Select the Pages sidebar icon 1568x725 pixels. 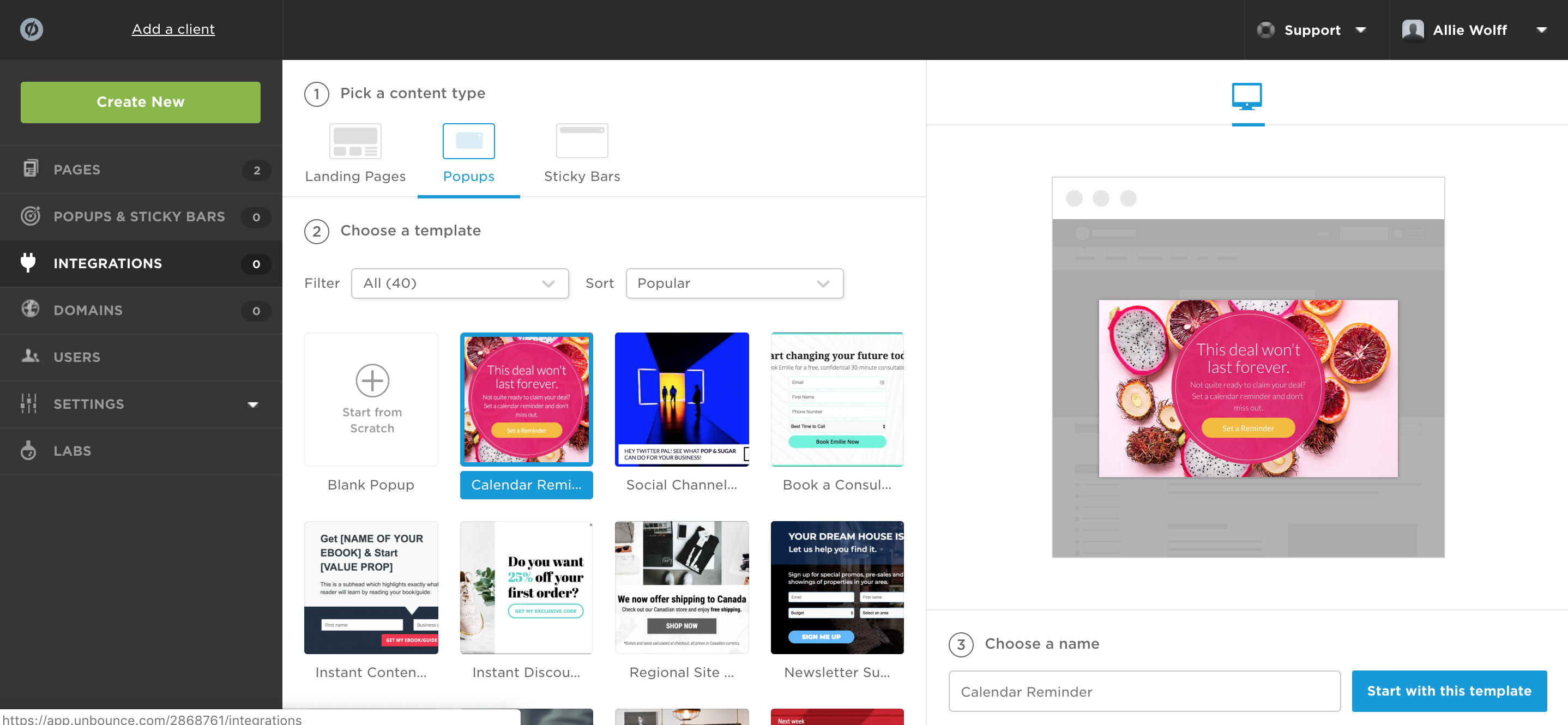tap(31, 168)
